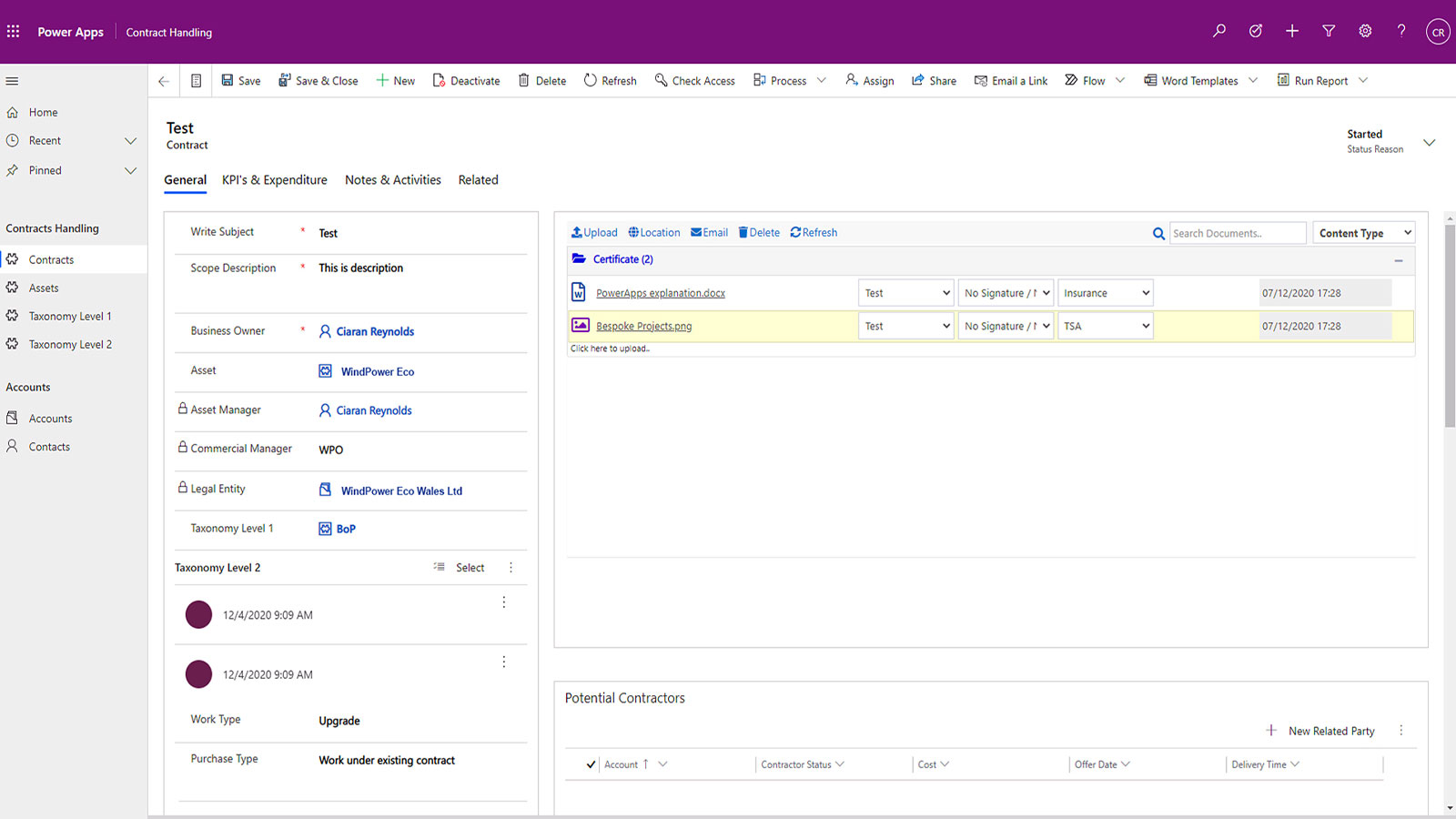
Task: Click Save & Close
Action: [x=318, y=81]
